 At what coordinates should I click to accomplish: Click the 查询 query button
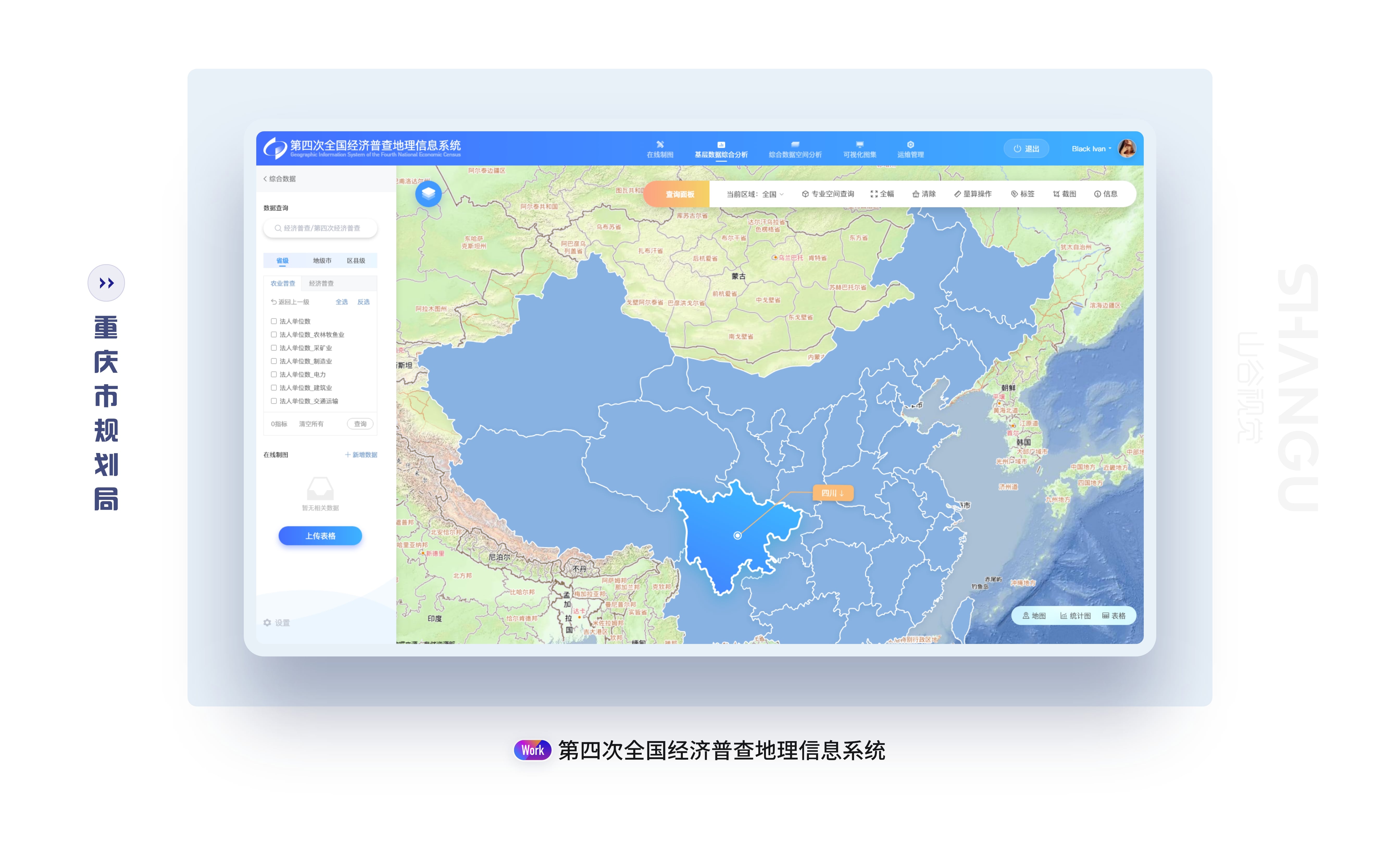[360, 424]
